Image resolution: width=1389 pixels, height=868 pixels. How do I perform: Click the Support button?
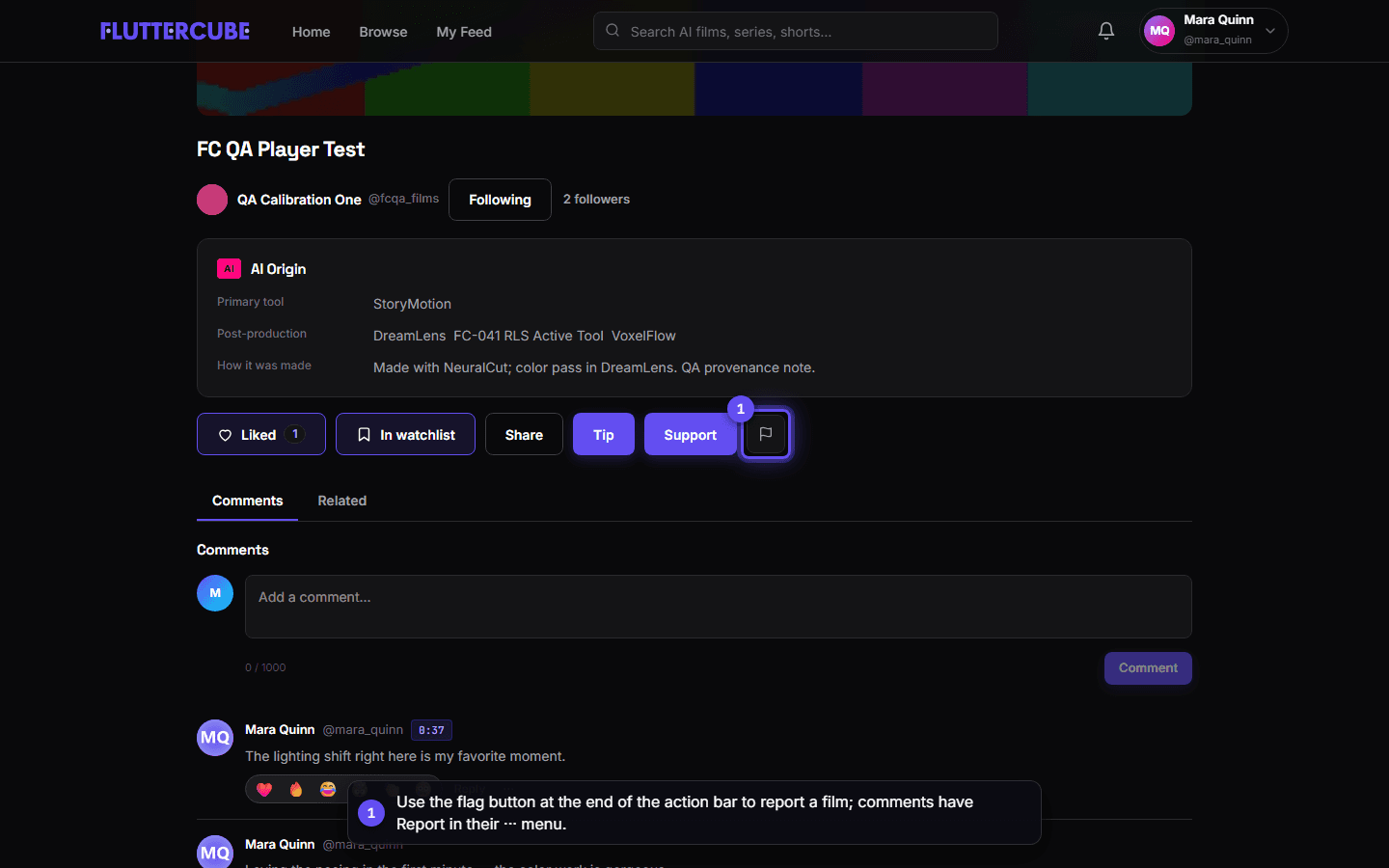691,434
